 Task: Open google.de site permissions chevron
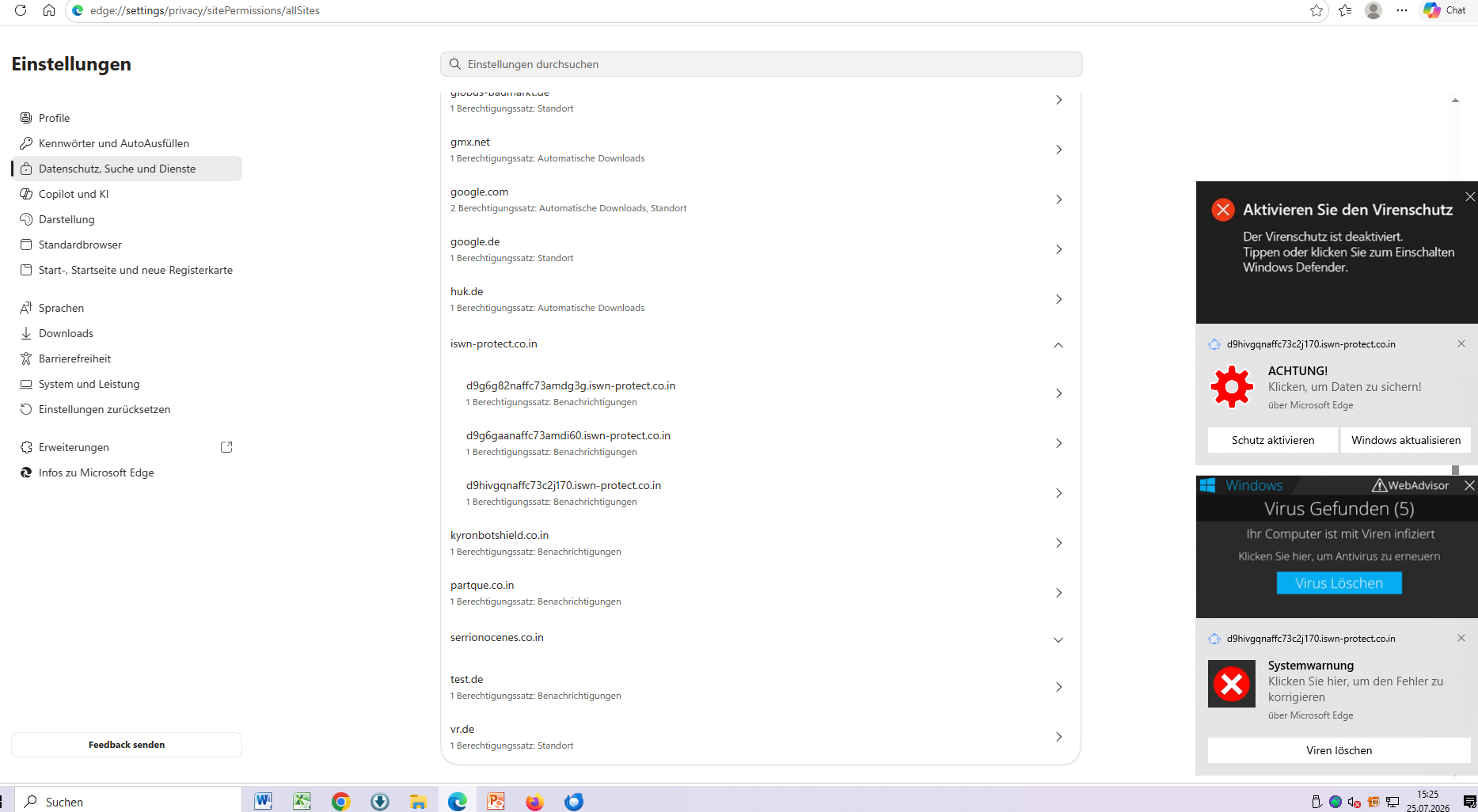coord(1058,249)
